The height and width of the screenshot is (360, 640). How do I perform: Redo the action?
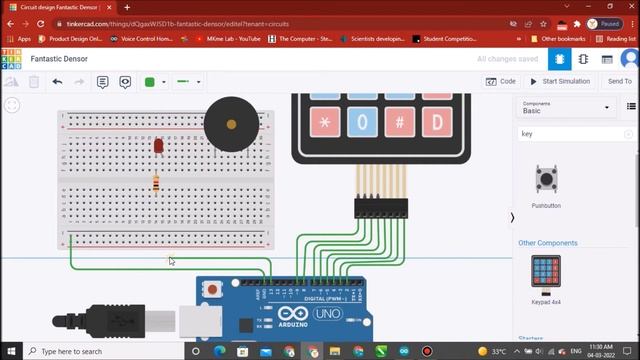coord(79,82)
